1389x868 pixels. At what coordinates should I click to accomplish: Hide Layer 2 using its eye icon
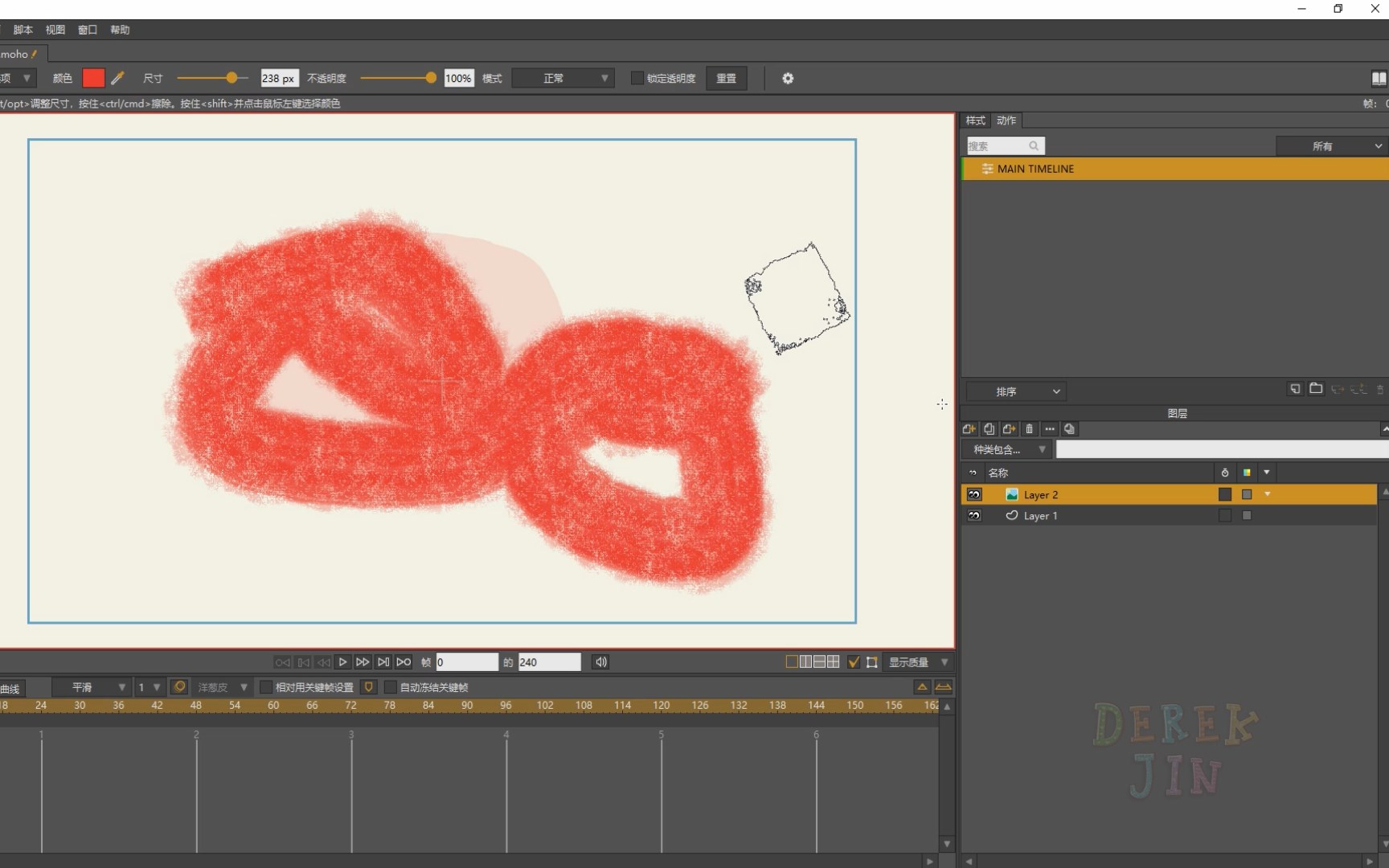pyautogui.click(x=974, y=494)
